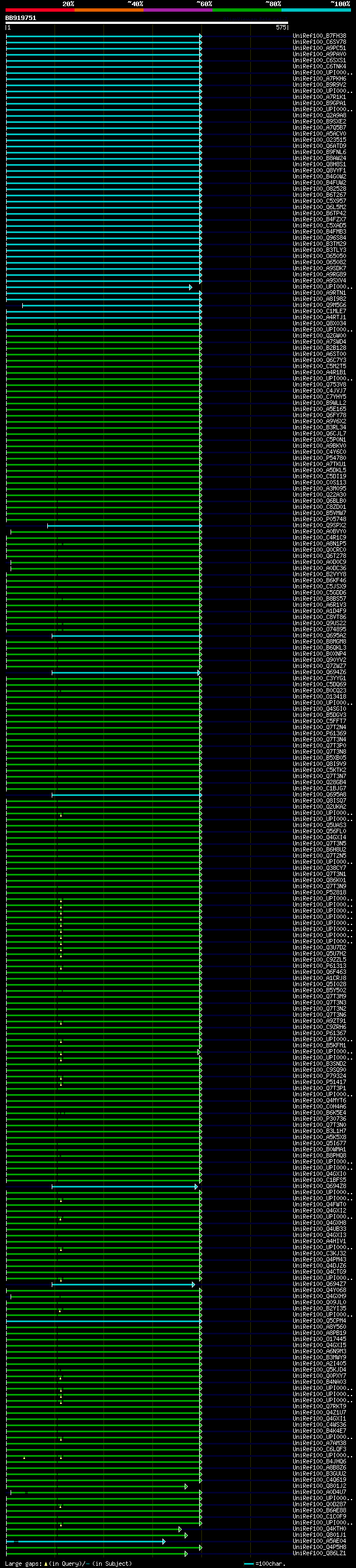
Task: Select the UniRef100_Q56FL0 label
Action: (x=319, y=831)
